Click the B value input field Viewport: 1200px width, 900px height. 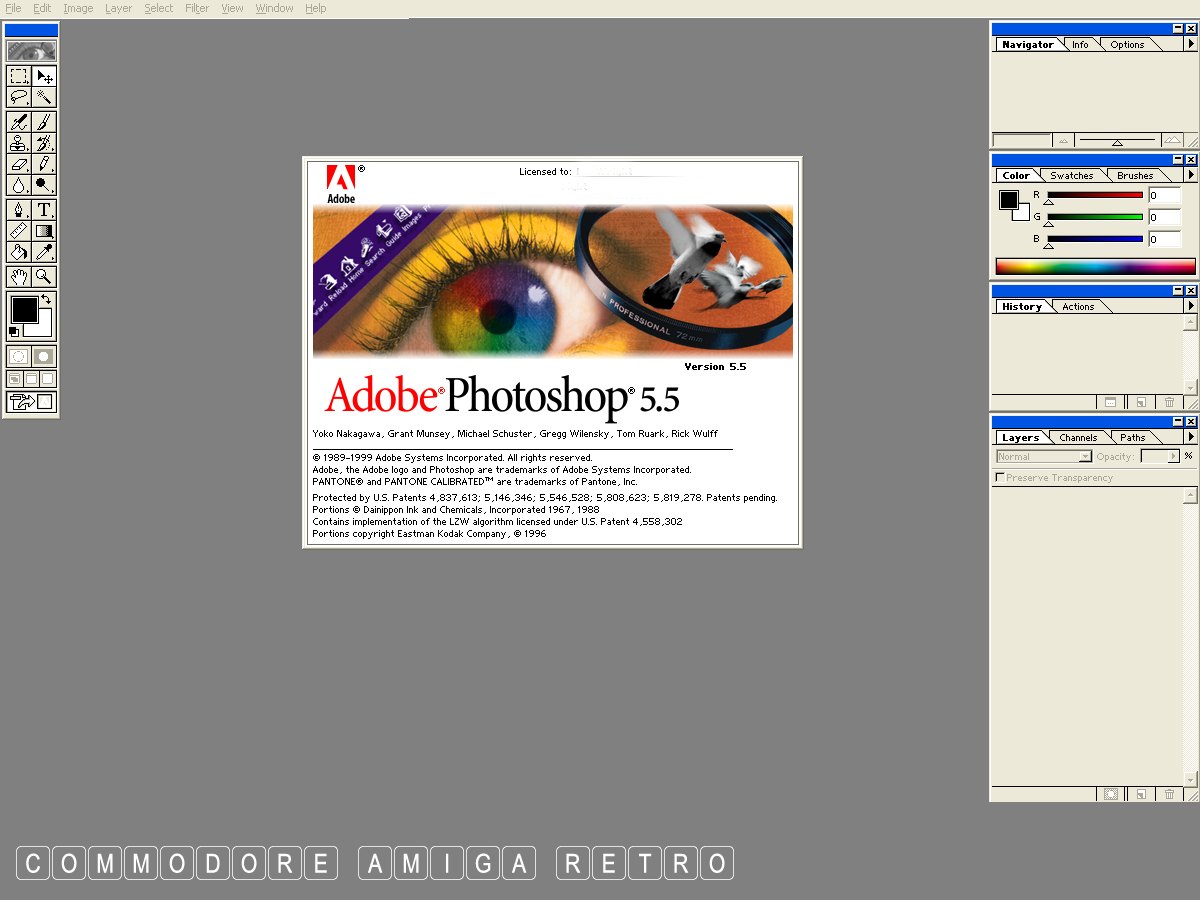point(1164,239)
